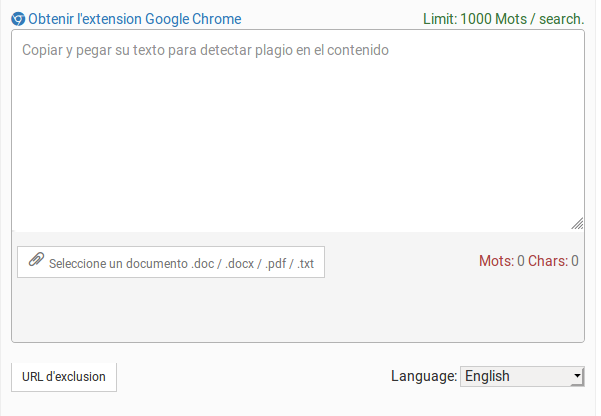Select the English language field
Viewport: 601px width, 416px height.
(x=522, y=376)
